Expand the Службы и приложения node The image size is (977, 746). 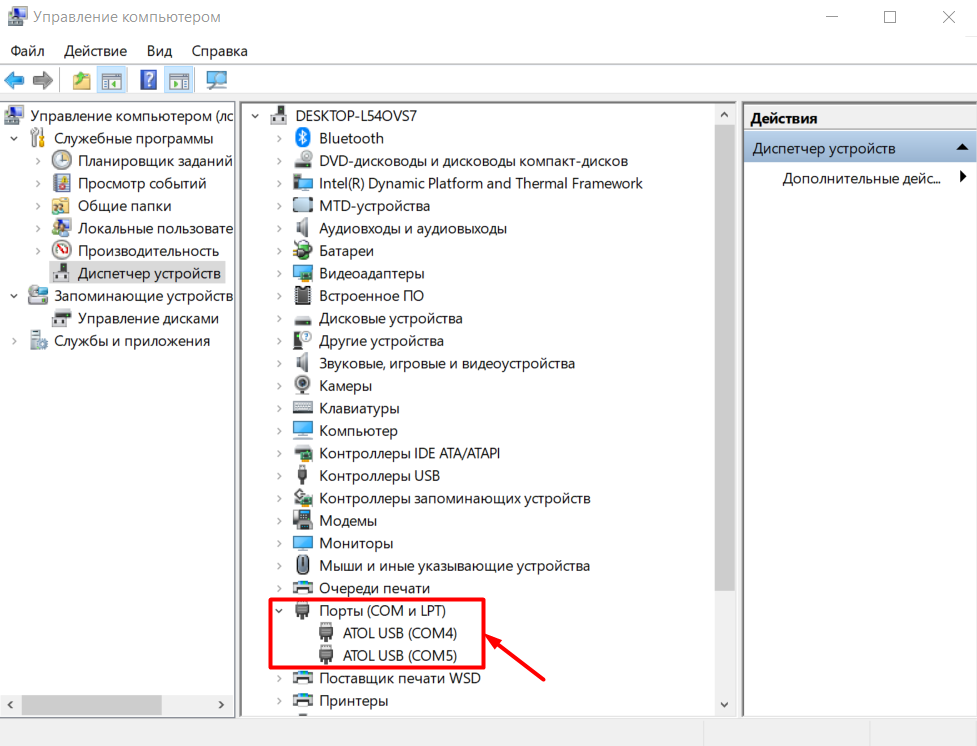click(x=14, y=341)
